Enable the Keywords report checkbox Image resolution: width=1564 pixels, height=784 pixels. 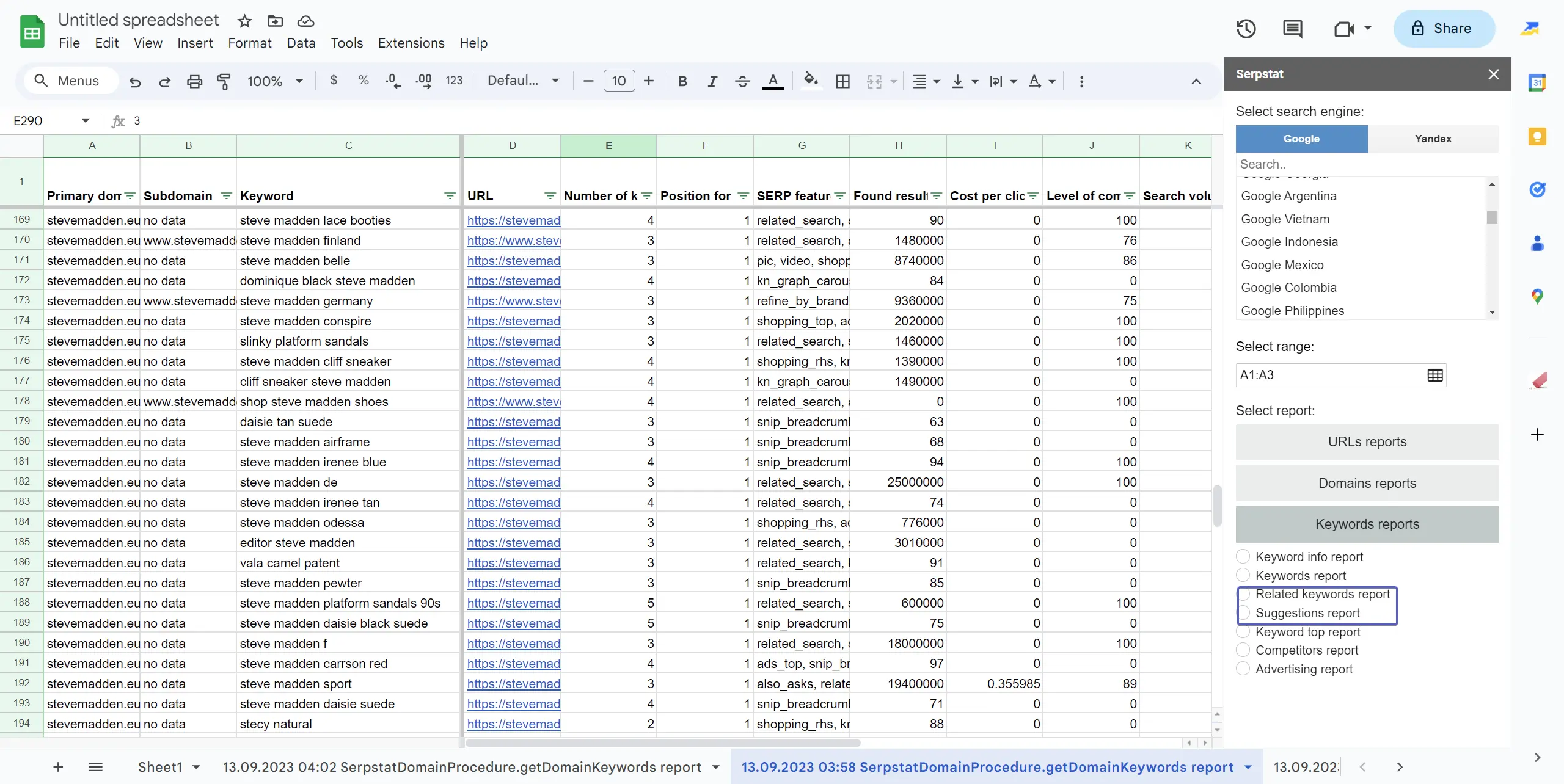pos(1243,575)
